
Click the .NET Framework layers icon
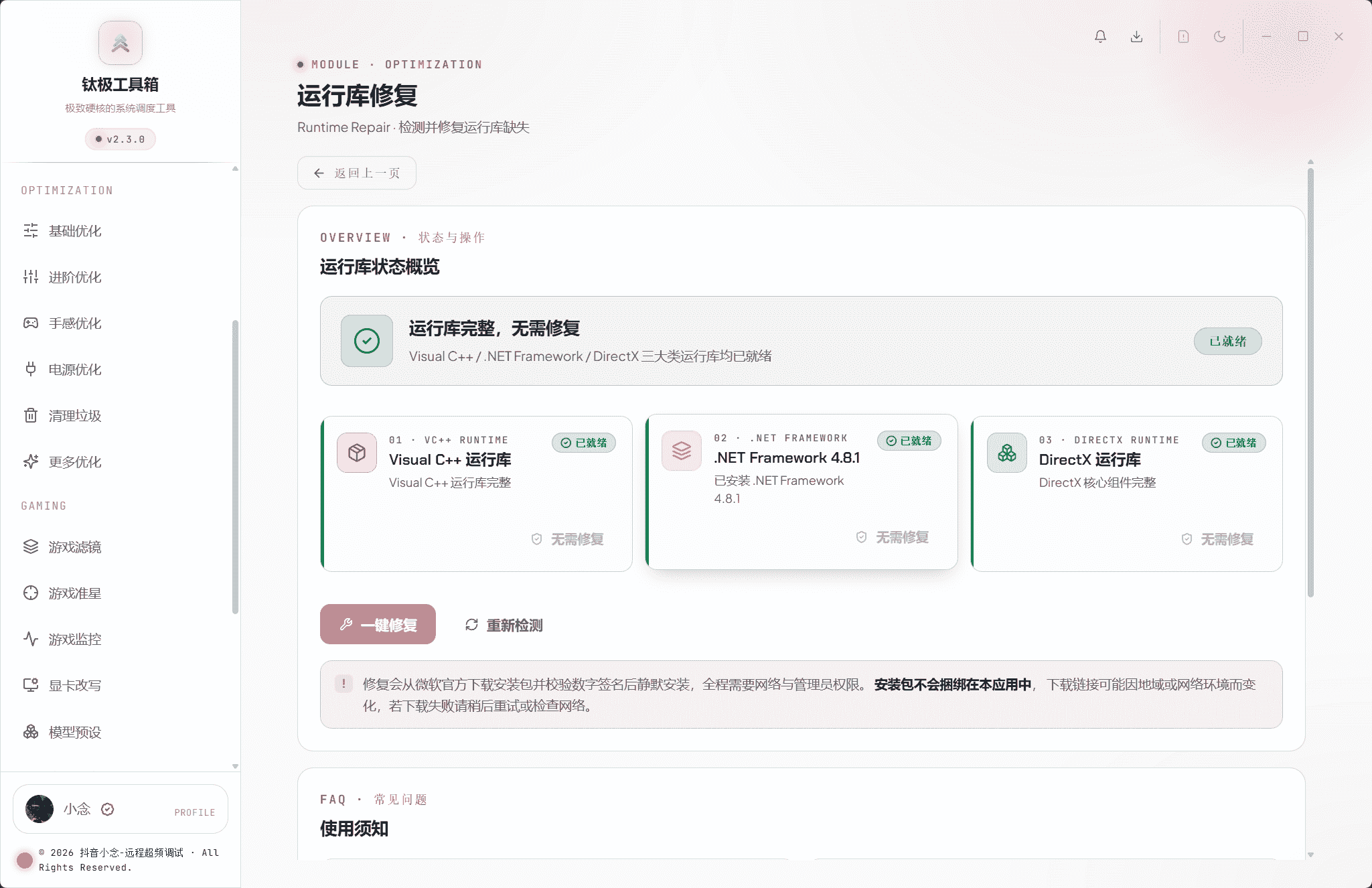[682, 451]
